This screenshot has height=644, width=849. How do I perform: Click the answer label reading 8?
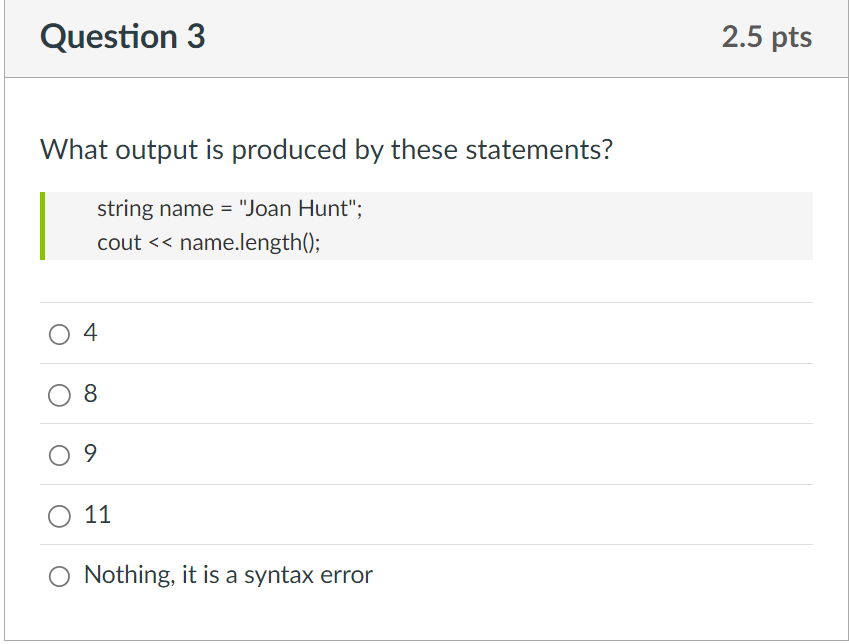90,393
